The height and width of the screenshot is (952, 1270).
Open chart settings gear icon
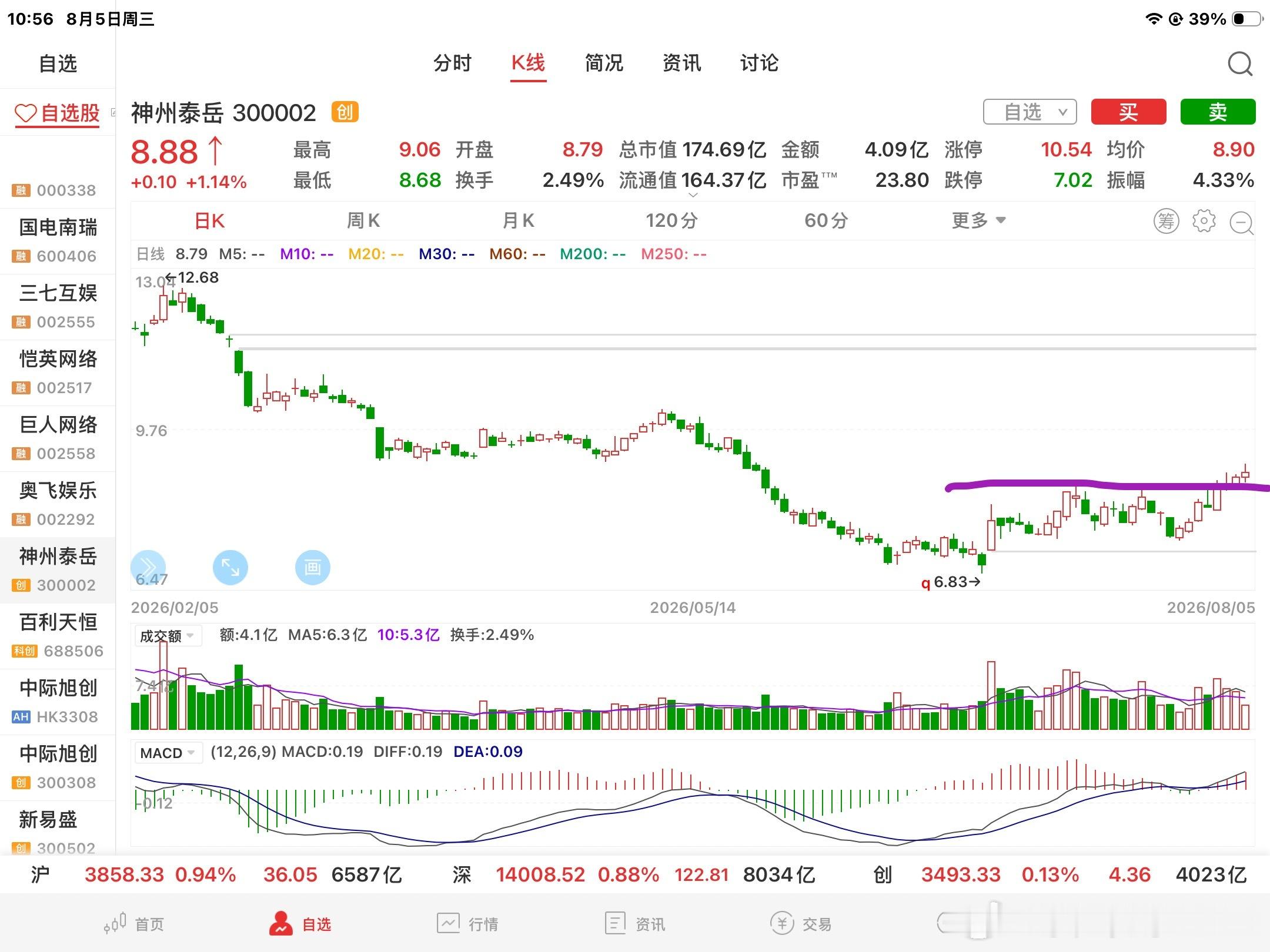[x=1204, y=221]
